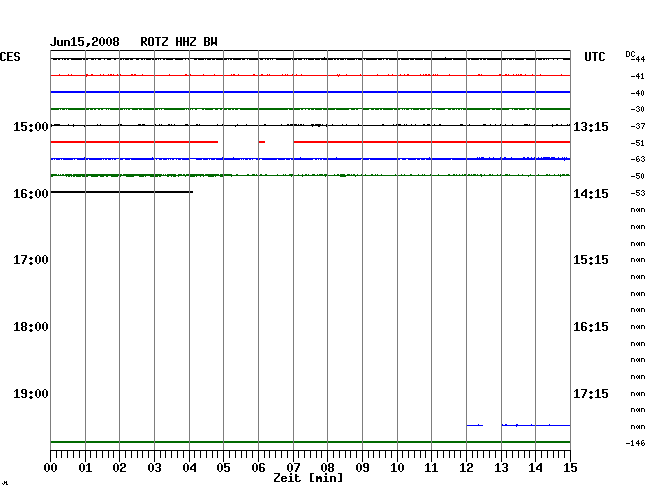Click the short blue trace segment after minute 12

point(475,425)
